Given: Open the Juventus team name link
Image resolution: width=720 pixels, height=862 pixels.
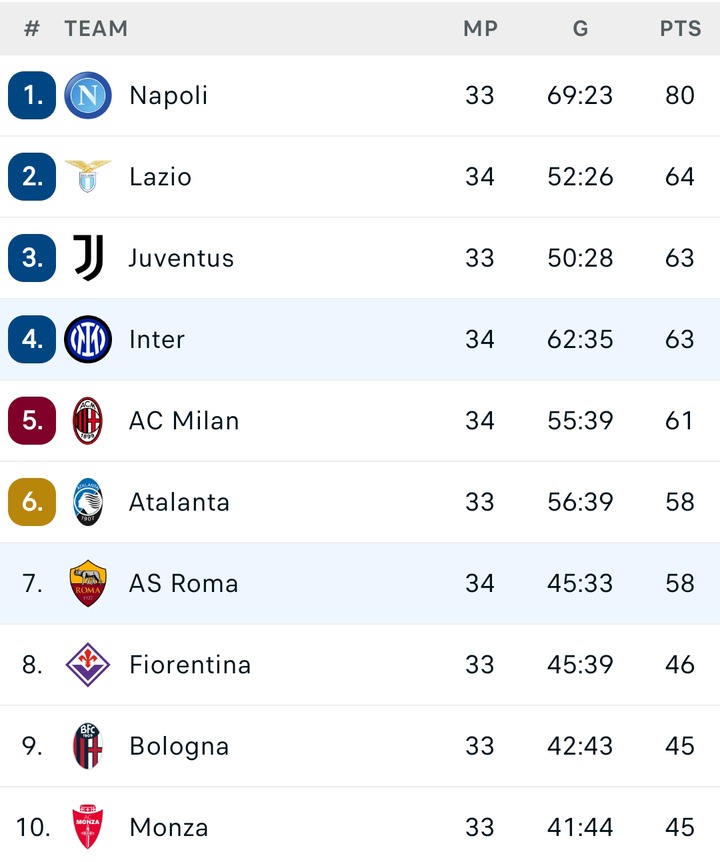Looking at the screenshot, I should pos(181,258).
